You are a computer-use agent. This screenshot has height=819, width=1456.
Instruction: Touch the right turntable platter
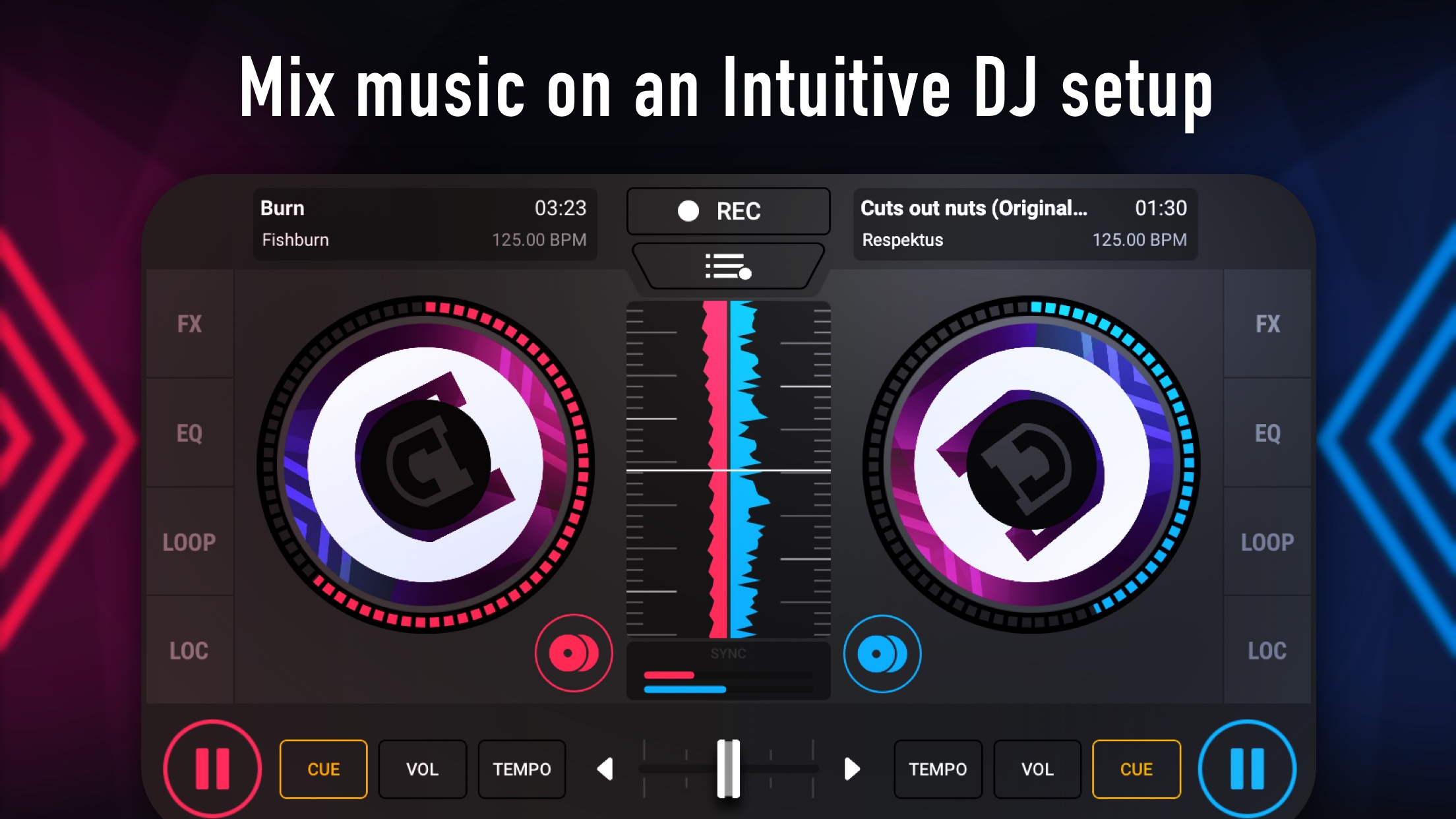tap(1031, 465)
